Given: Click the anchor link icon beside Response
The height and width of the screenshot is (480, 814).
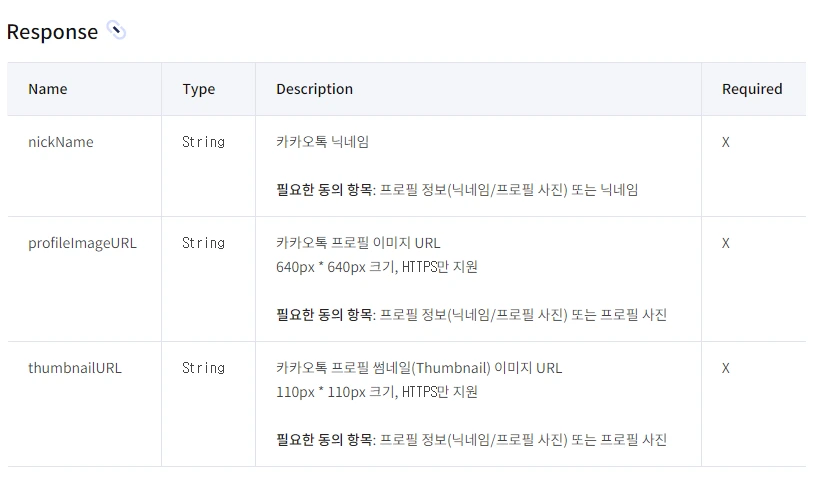Looking at the screenshot, I should [116, 30].
